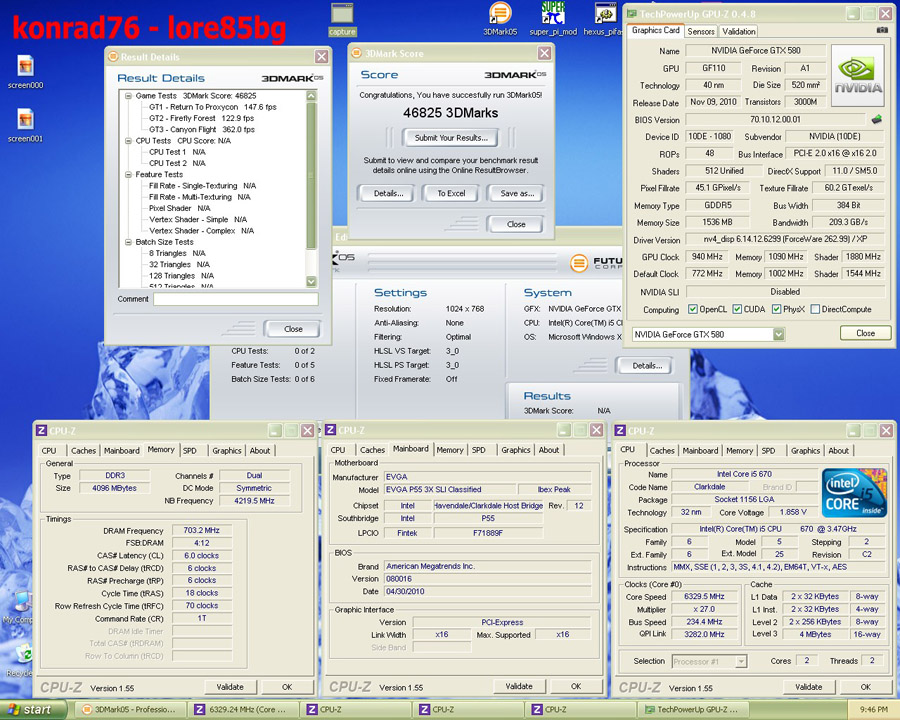Collapse the CPU Tests tree node
This screenshot has width=900, height=720.
click(129, 141)
